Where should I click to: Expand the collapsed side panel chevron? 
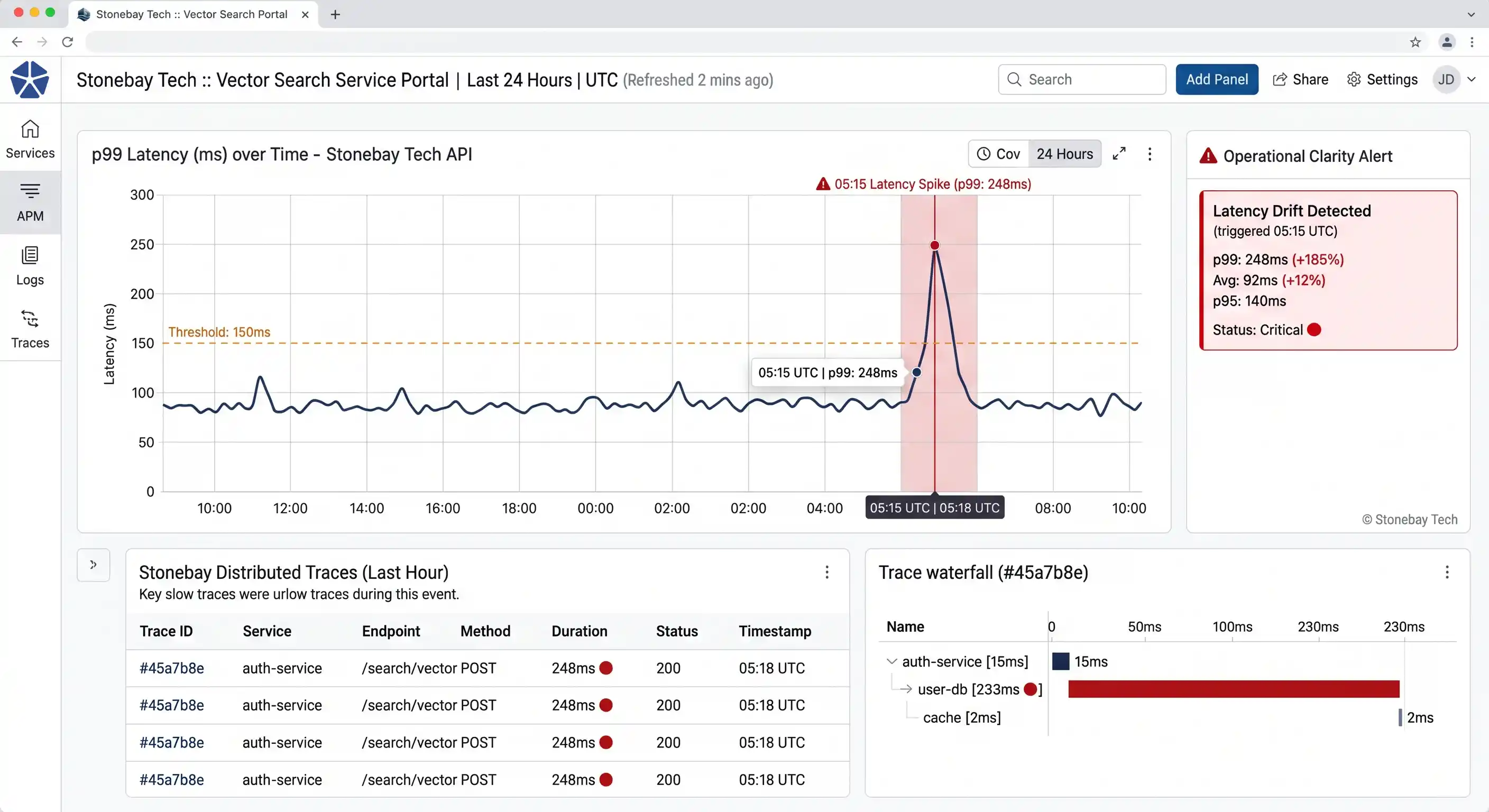click(93, 565)
